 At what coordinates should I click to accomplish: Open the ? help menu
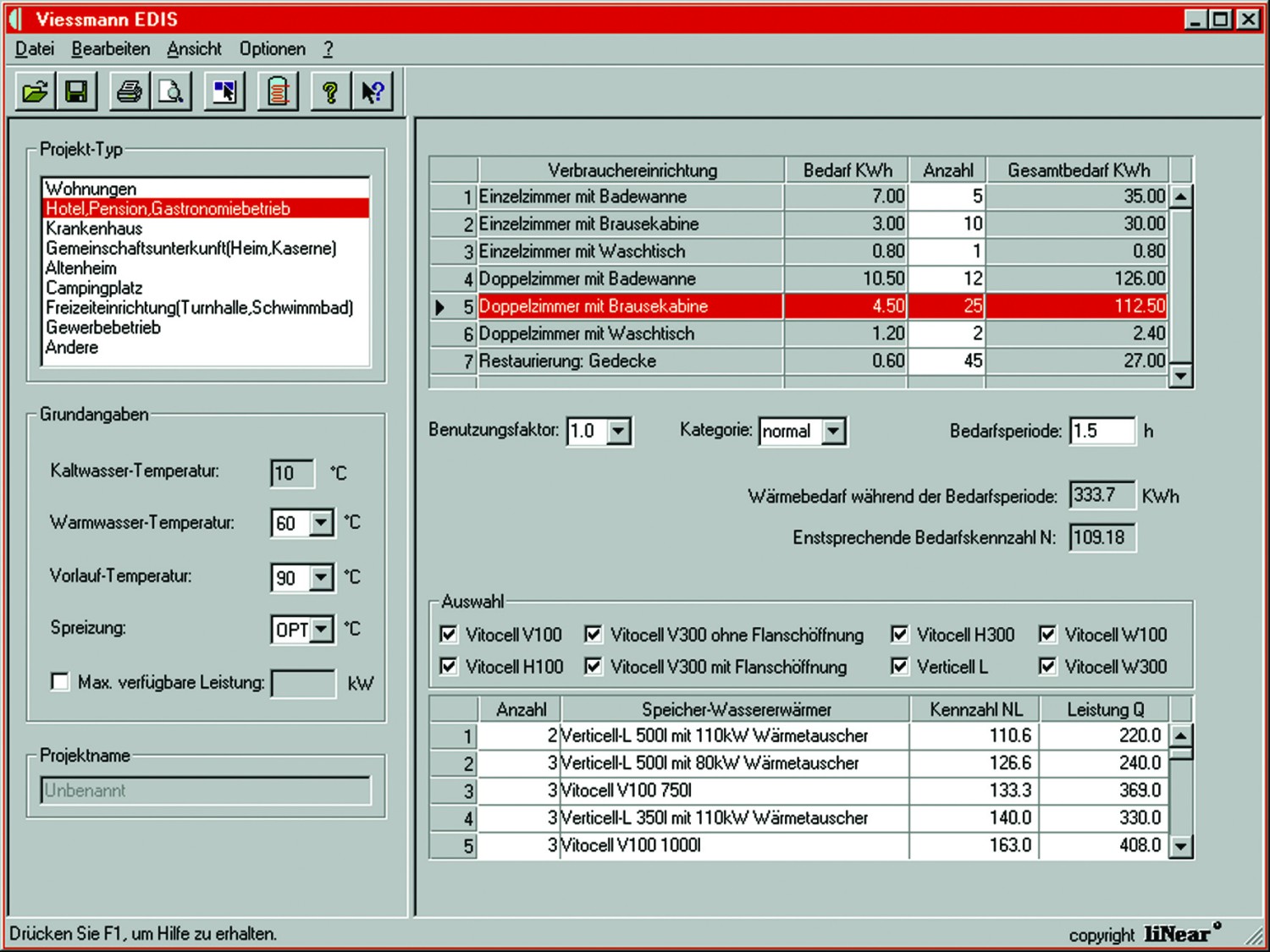point(329,49)
